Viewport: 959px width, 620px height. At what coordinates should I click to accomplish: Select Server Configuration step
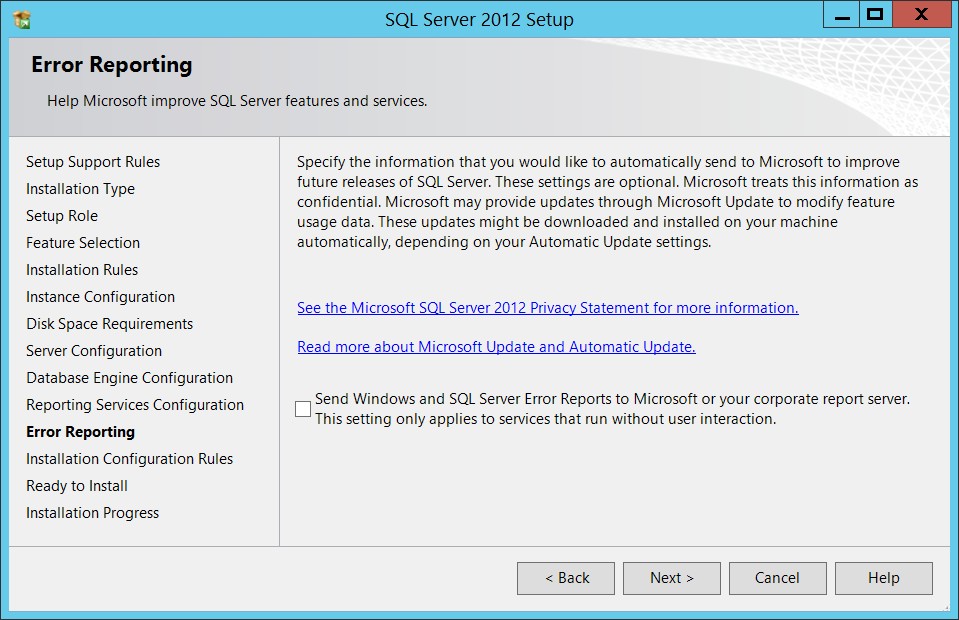(94, 351)
